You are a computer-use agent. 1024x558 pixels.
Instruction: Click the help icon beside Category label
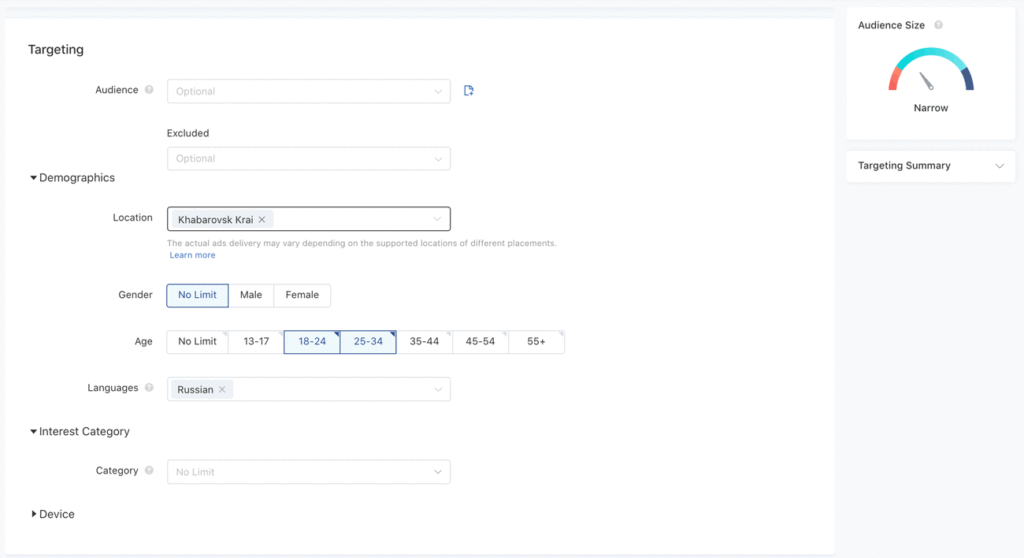point(149,471)
